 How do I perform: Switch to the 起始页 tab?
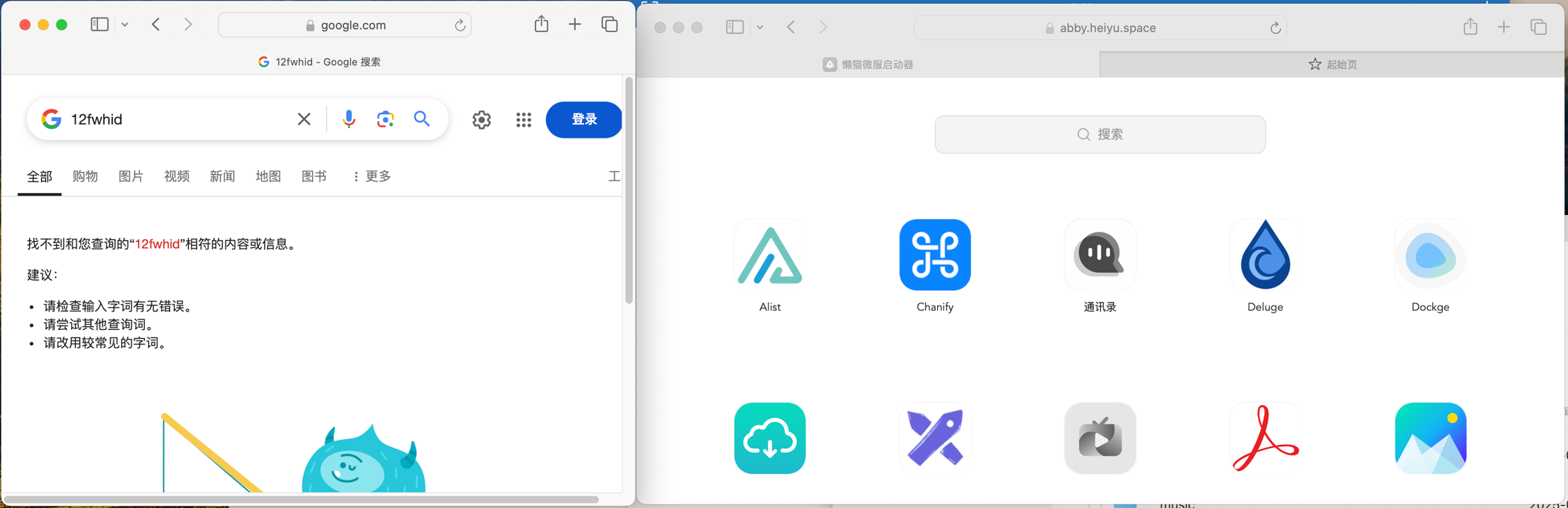[1333, 64]
